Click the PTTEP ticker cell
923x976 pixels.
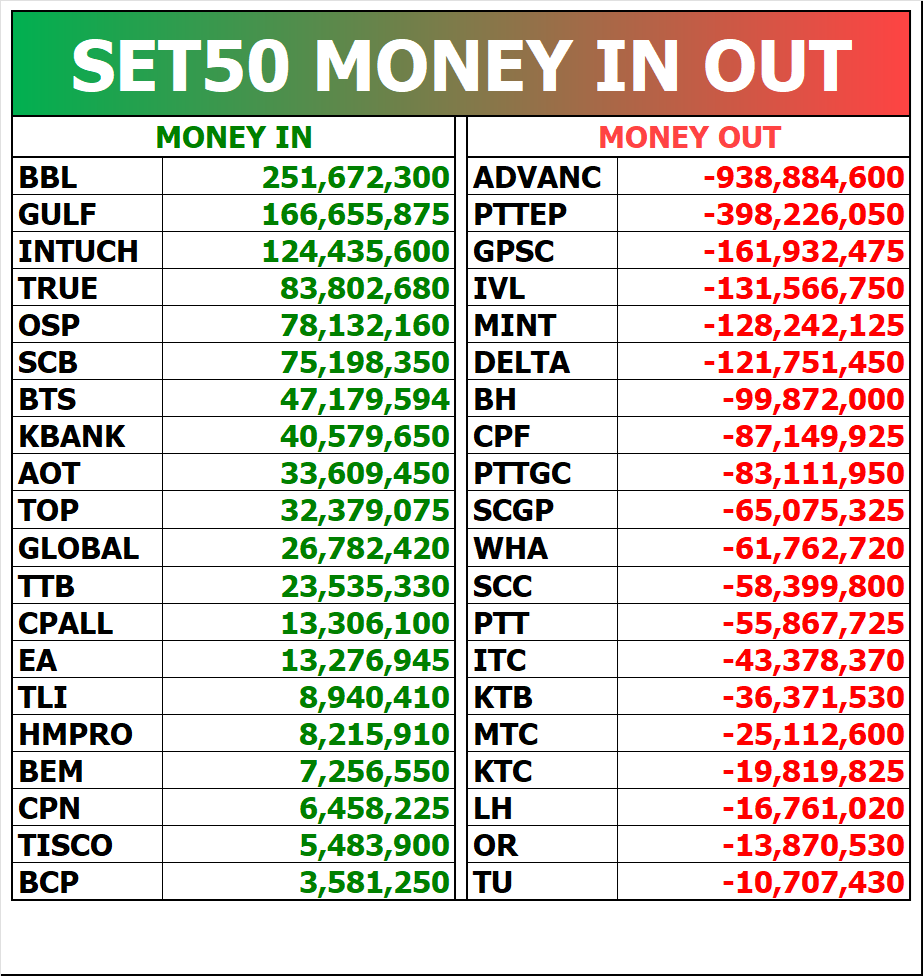pos(542,214)
